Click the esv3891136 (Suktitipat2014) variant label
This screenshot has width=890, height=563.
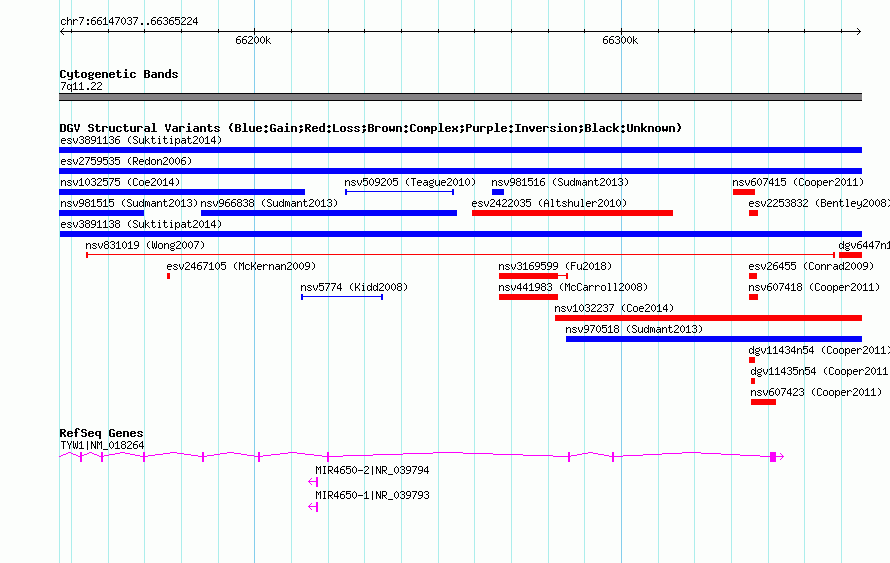point(141,140)
